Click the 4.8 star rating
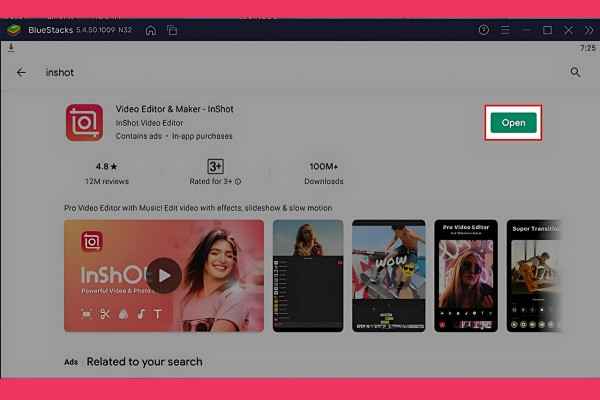 point(106,167)
